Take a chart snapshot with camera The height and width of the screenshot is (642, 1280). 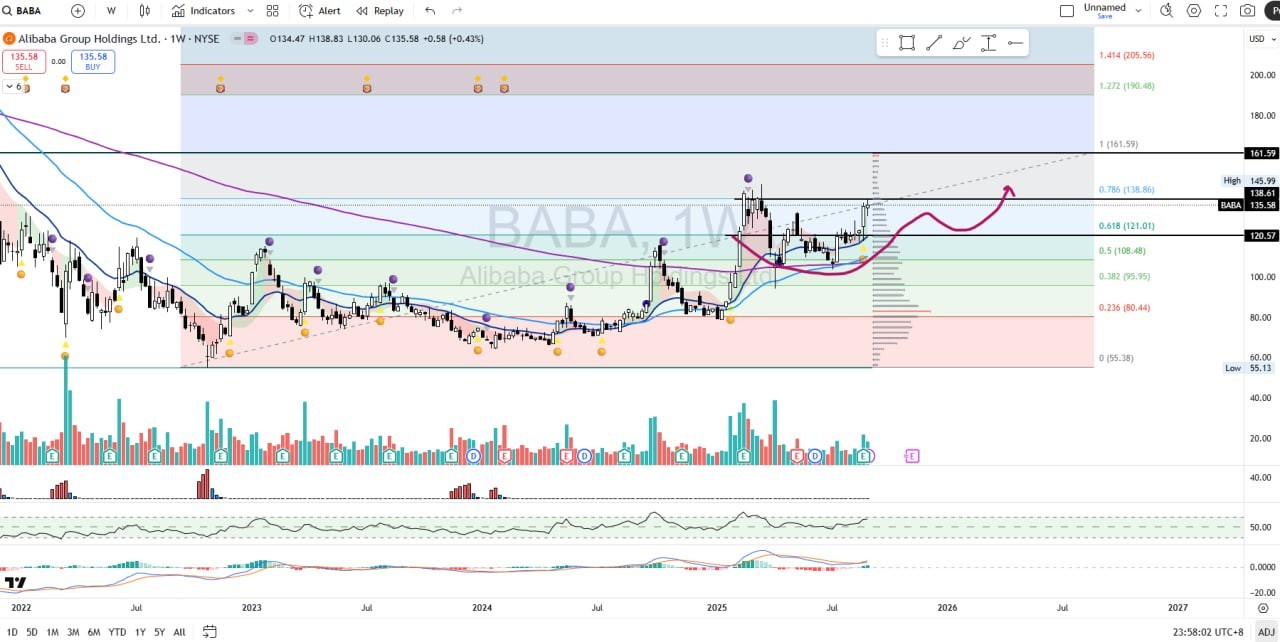point(1248,11)
